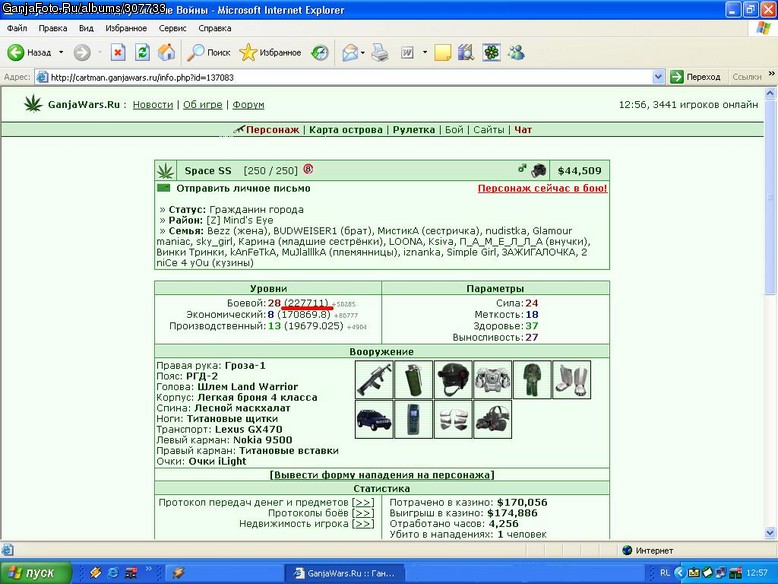Click the RL language indicator in tray
Image resolution: width=778 pixels, height=584 pixels.
click(665, 573)
